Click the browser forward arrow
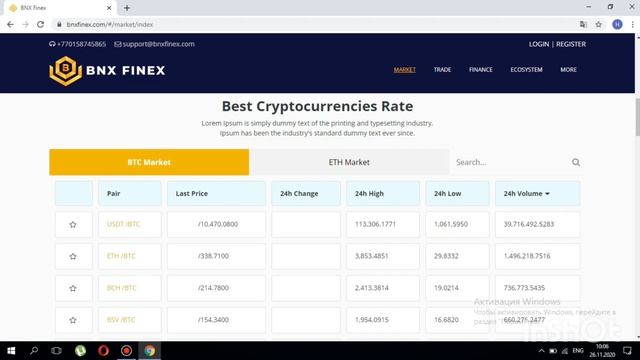Screen dimensions: 640x360 pyautogui.click(x=25, y=24)
